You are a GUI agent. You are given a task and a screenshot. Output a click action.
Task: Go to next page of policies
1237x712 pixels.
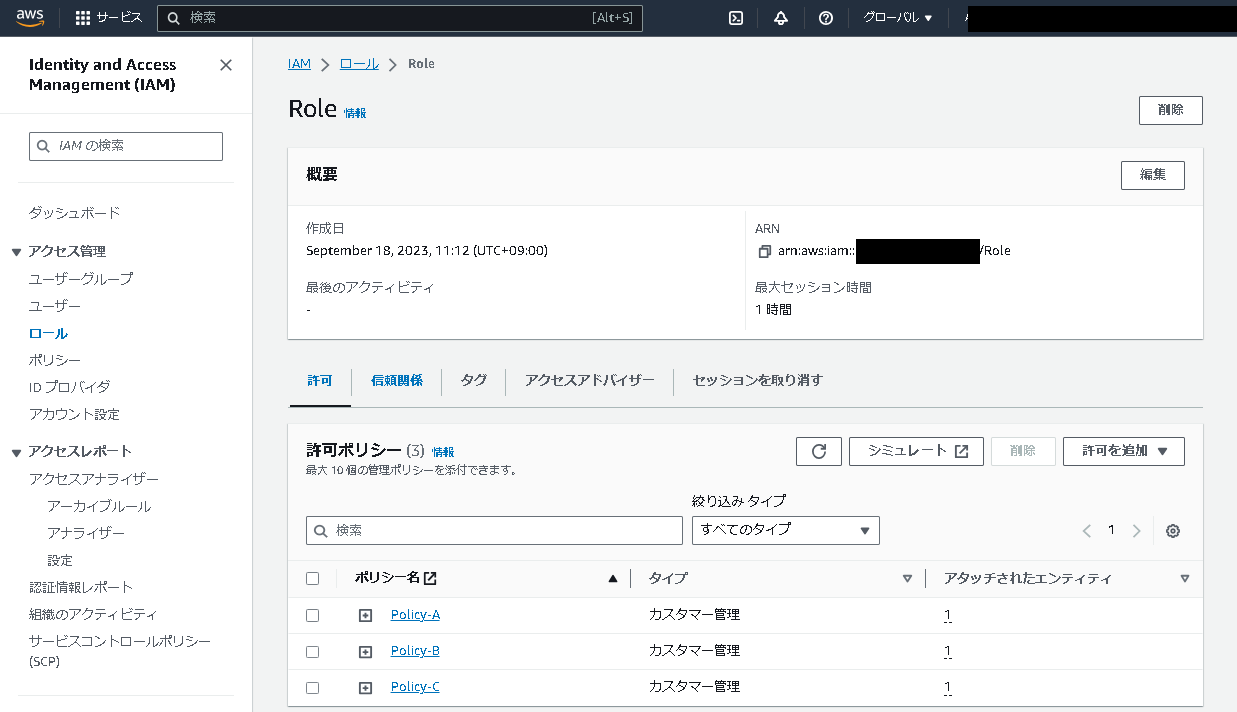click(x=1136, y=531)
